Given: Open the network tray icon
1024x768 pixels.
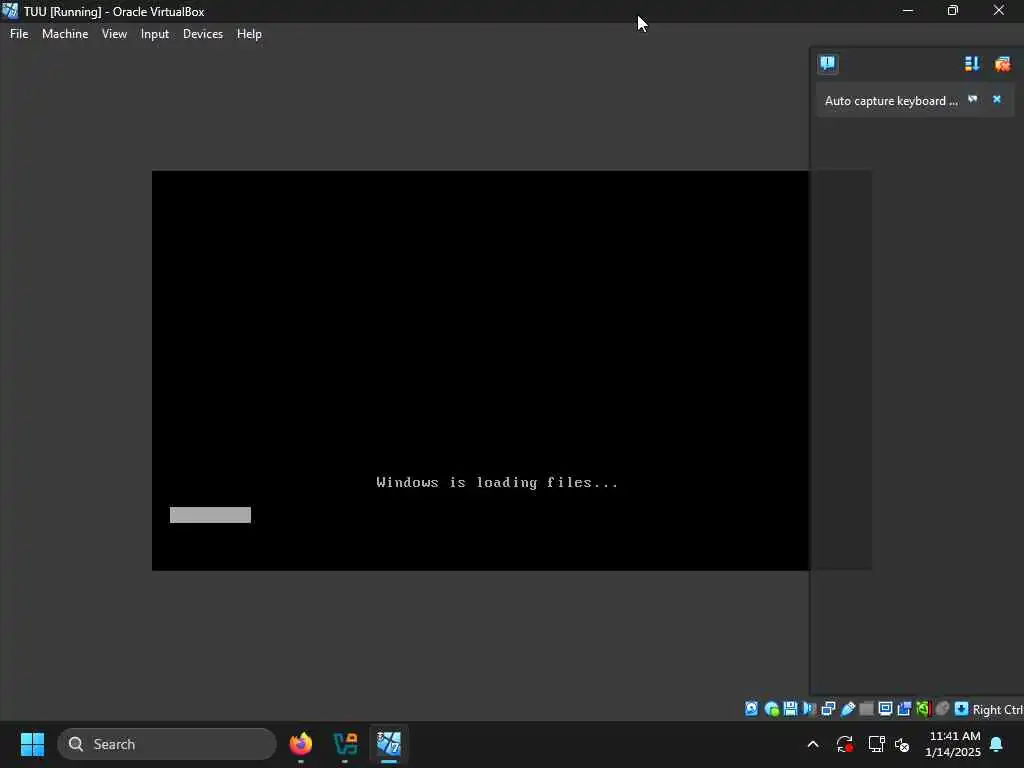Looking at the screenshot, I should point(876,744).
